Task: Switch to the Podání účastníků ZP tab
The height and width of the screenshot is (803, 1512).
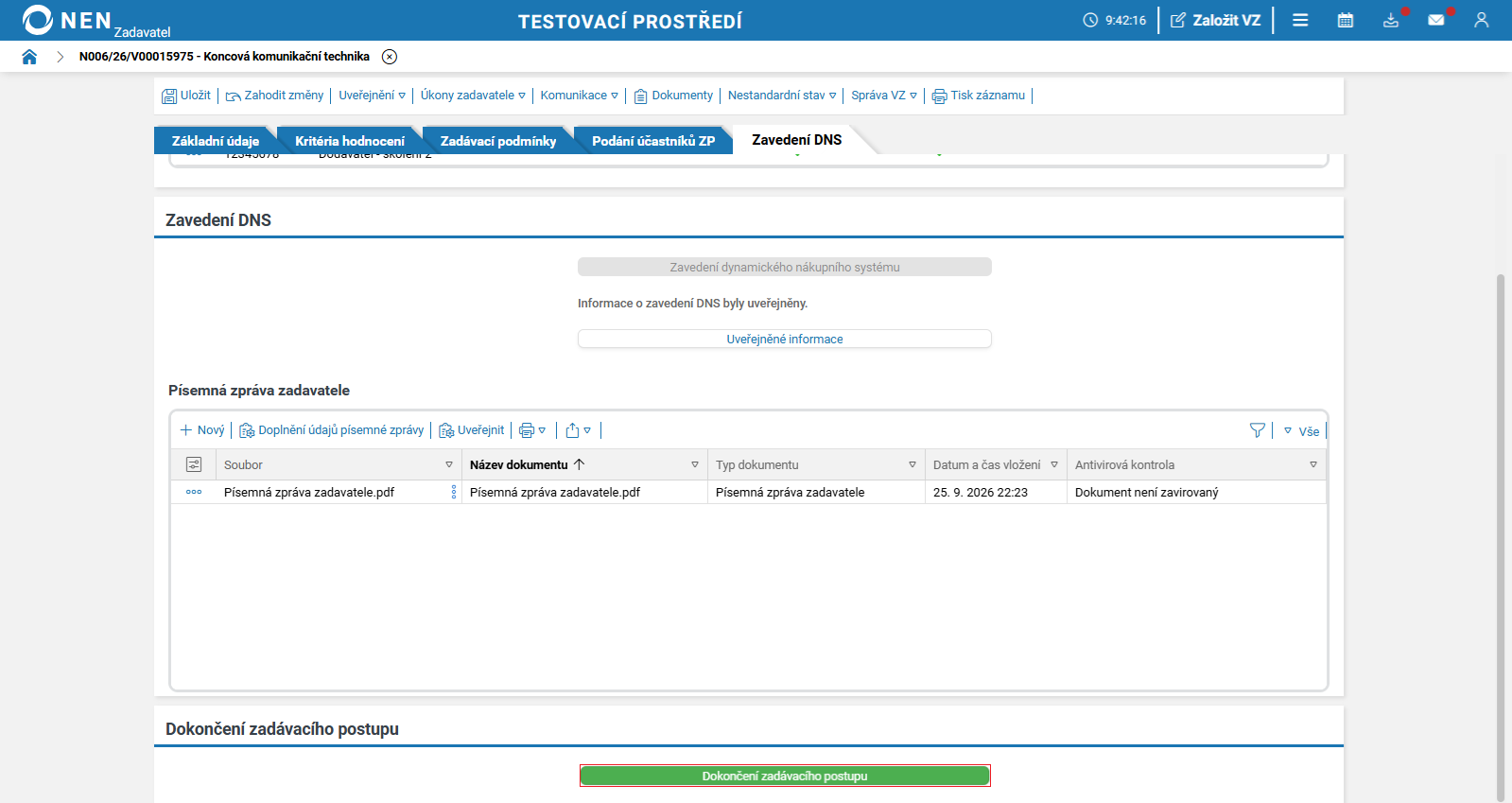Action: pos(653,141)
